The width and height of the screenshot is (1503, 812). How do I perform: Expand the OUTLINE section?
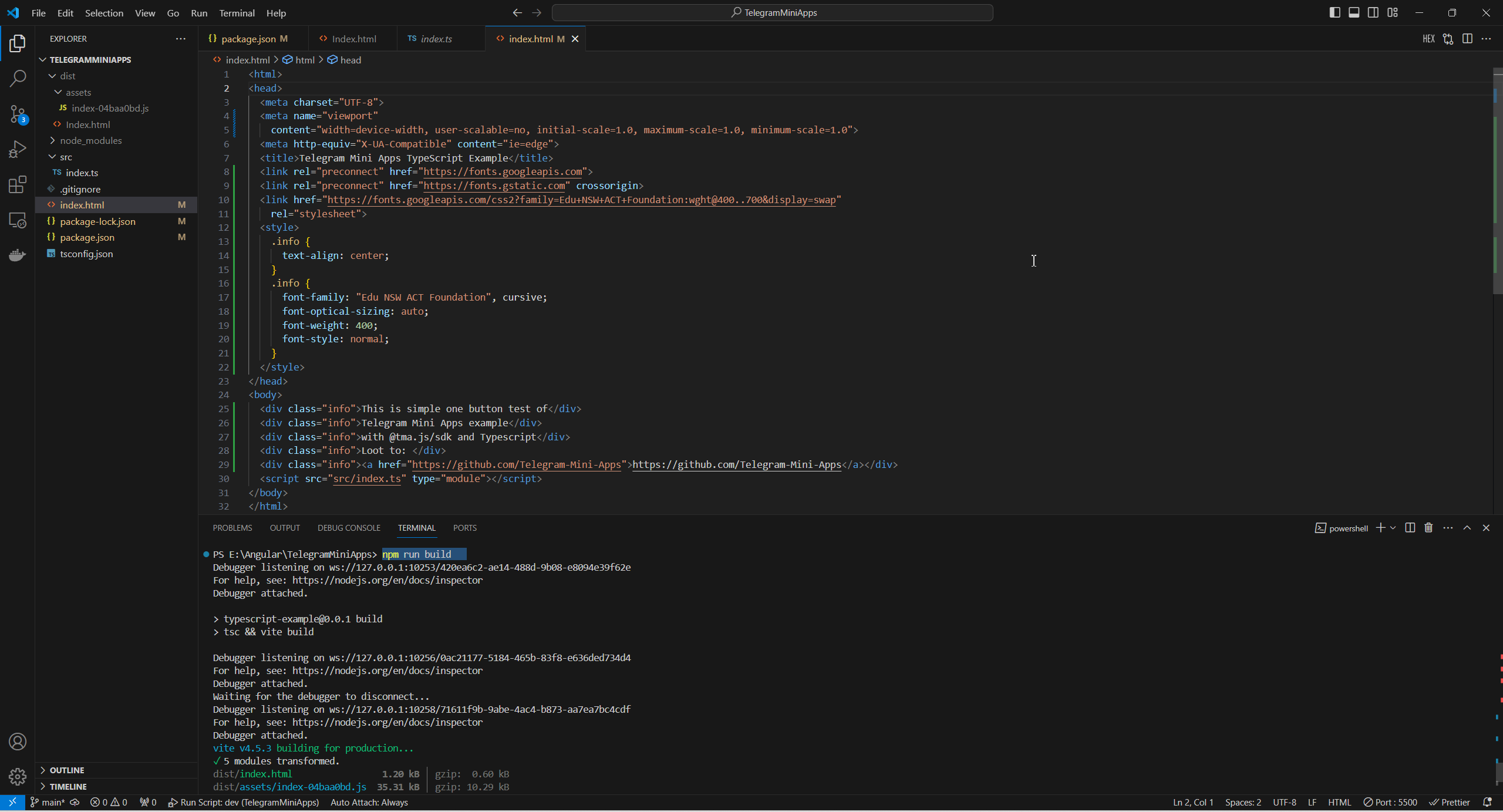click(66, 770)
